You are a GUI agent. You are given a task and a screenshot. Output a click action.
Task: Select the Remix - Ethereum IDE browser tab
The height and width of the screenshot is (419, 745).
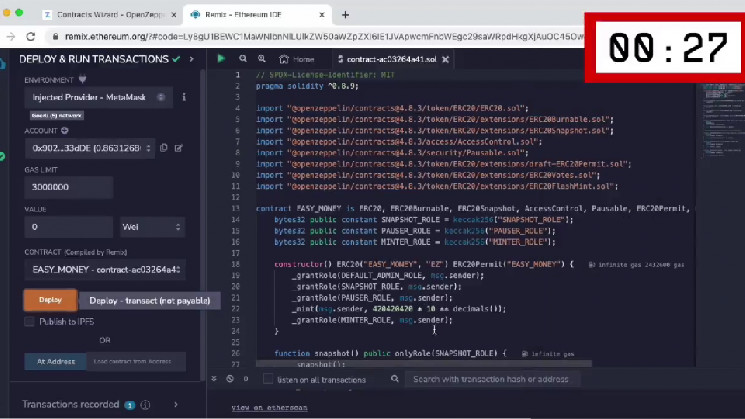(257, 15)
